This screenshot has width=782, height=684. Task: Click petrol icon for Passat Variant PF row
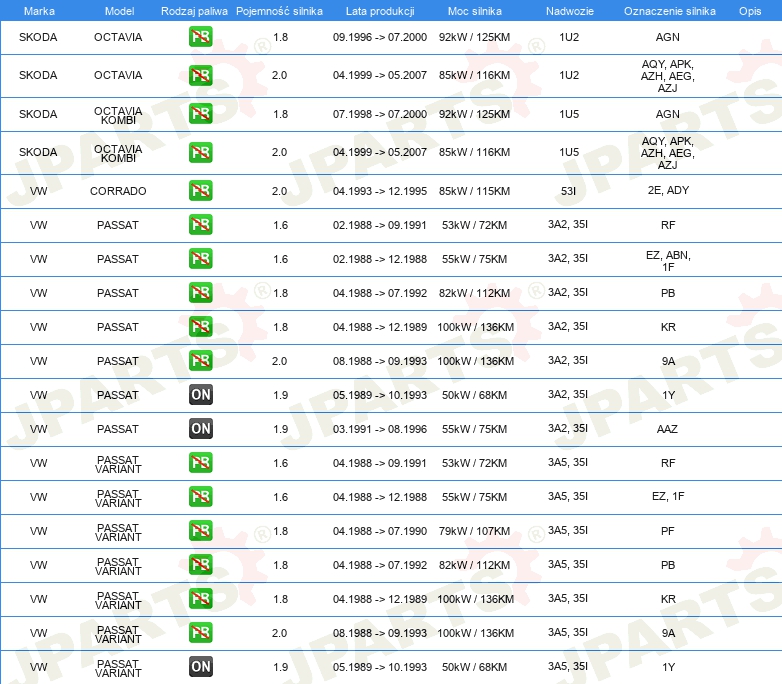[x=200, y=530]
